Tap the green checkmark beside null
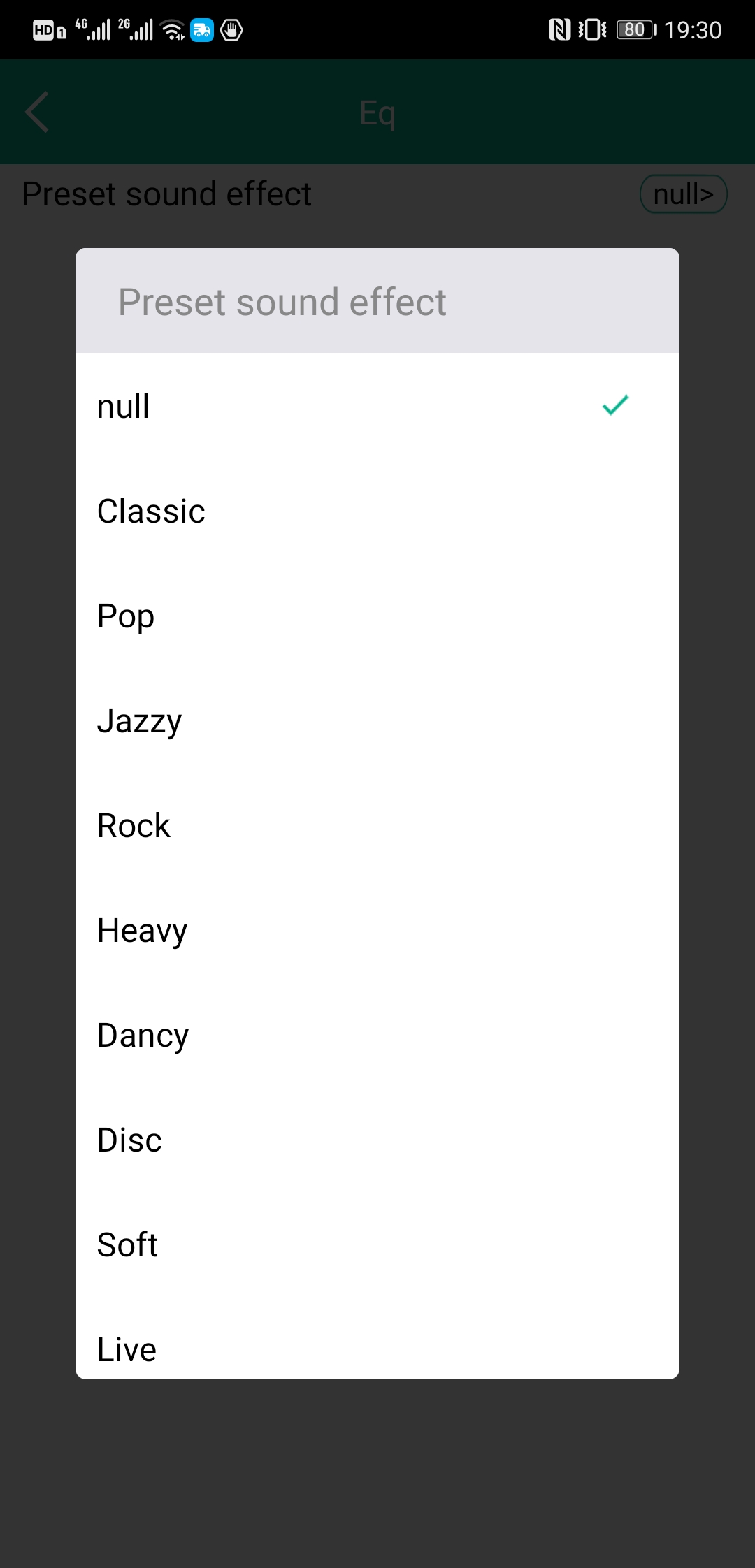The image size is (755, 1568). 615,405
